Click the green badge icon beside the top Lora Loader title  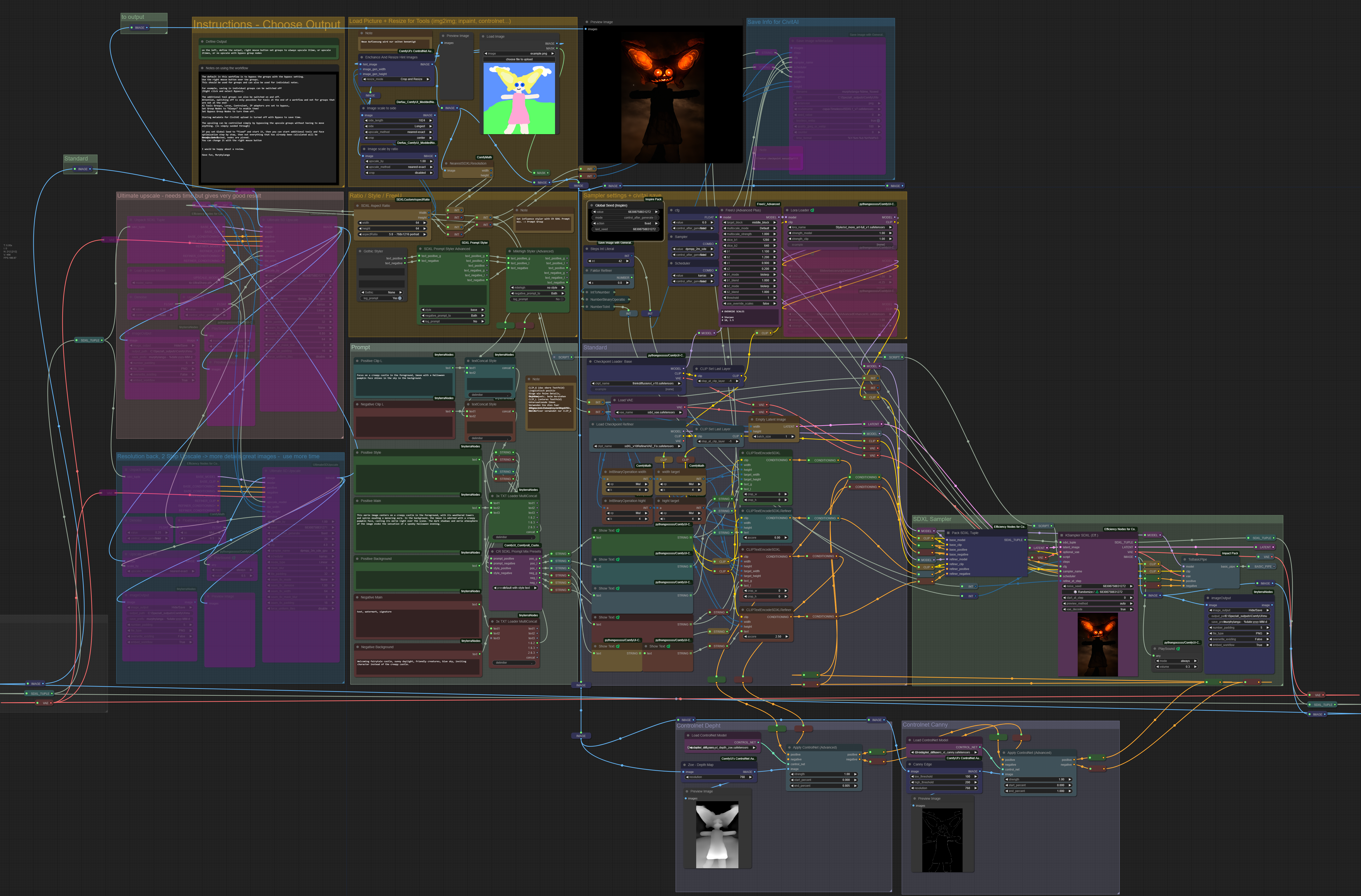(812, 210)
